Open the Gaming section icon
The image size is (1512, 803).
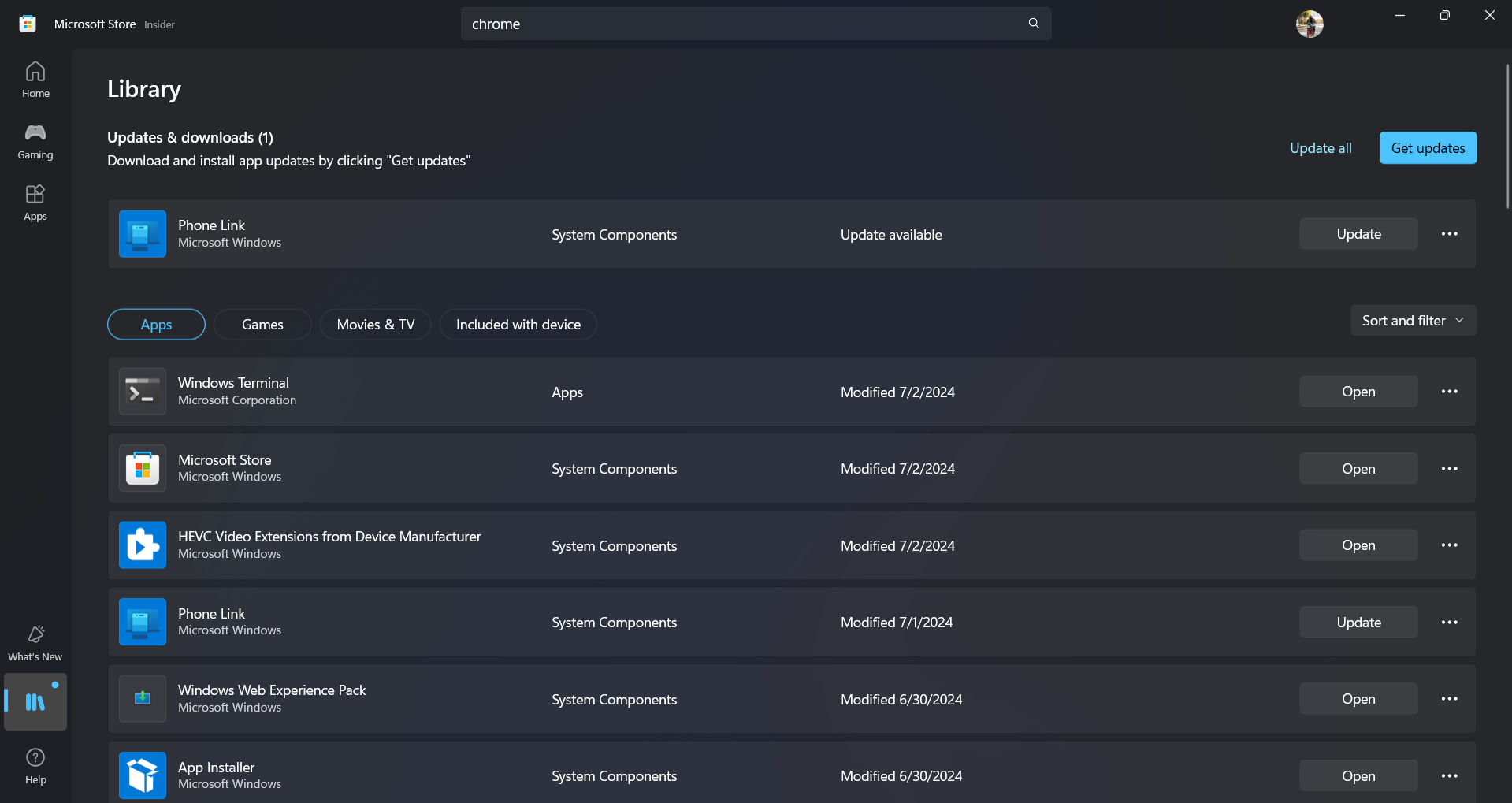[35, 141]
